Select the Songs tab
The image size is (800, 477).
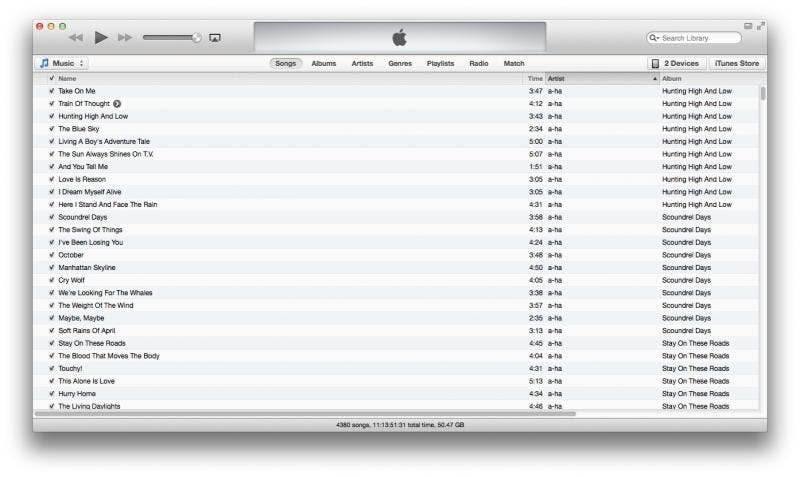tap(285, 63)
